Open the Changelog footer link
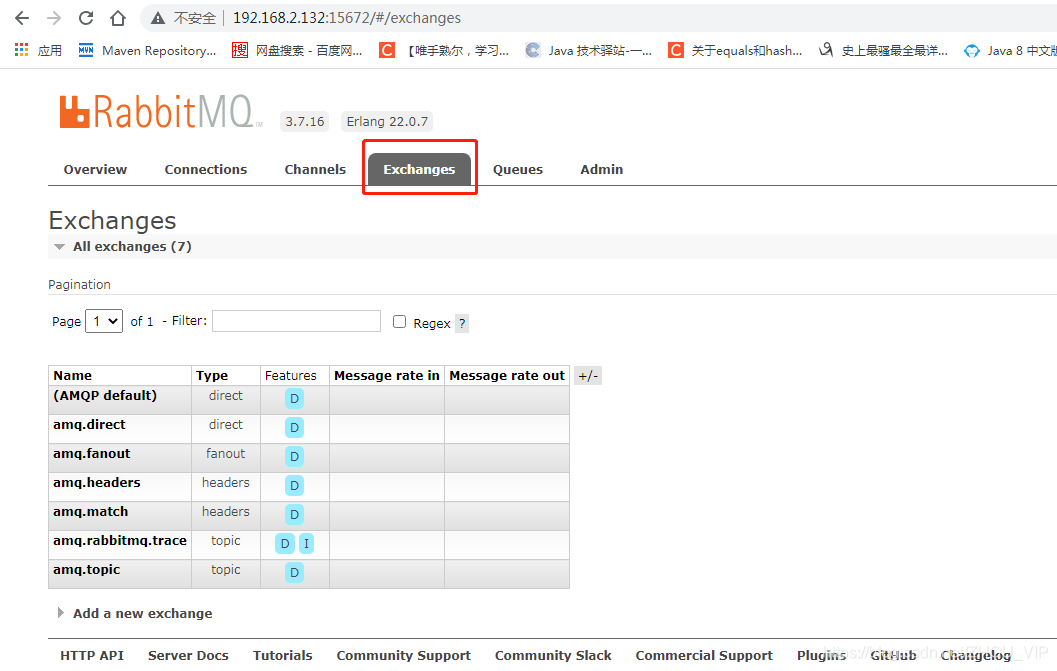The image size is (1057, 671). 975,655
